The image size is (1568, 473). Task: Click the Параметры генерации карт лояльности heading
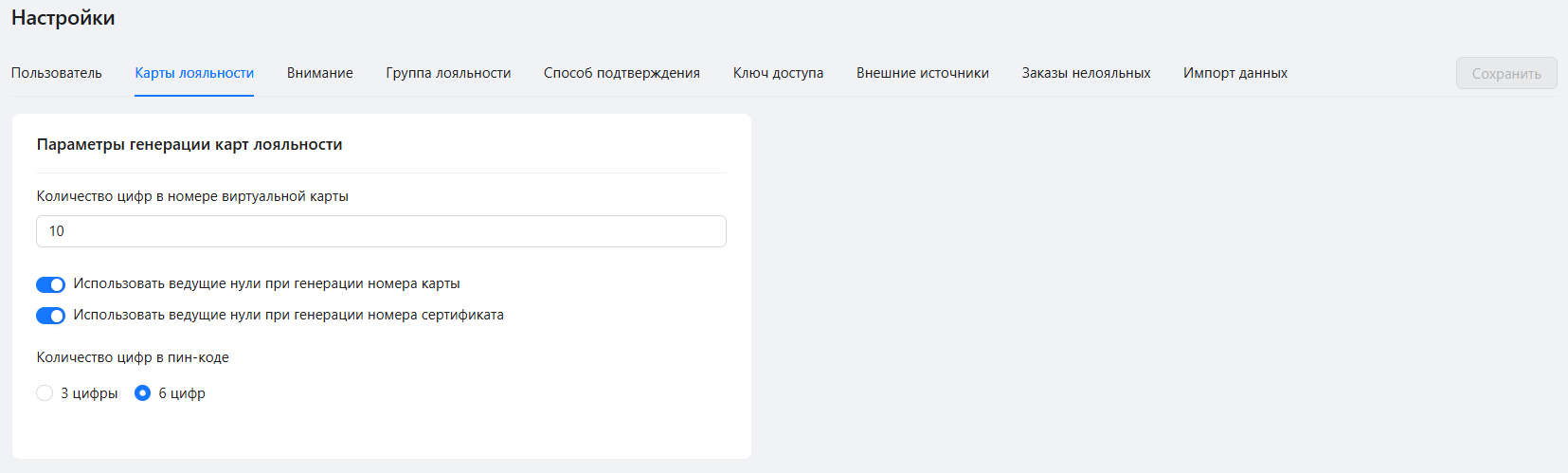[189, 144]
